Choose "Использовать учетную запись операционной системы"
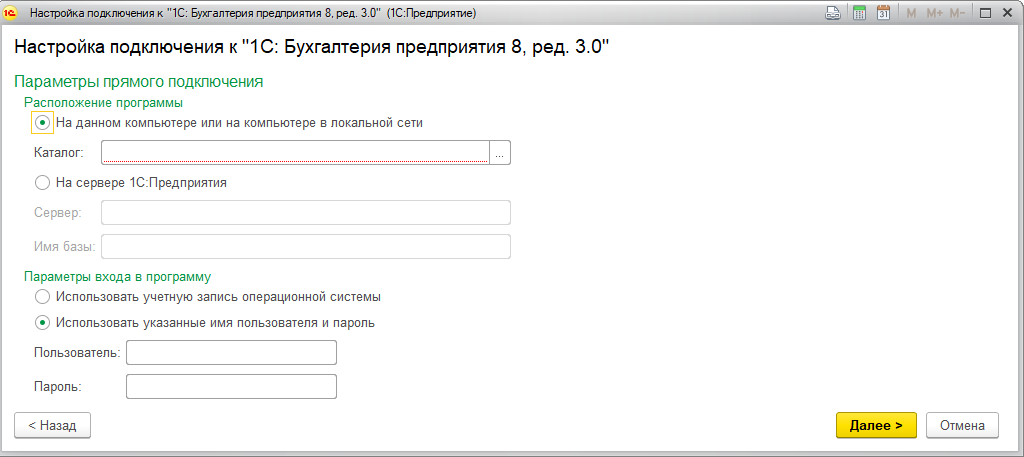The width and height of the screenshot is (1024, 457). point(42,297)
